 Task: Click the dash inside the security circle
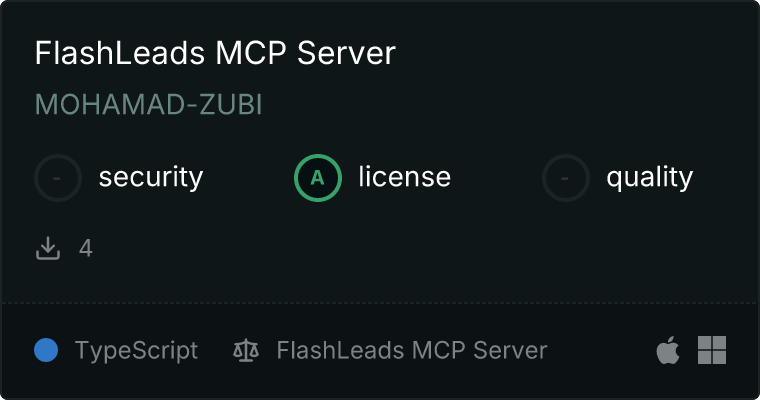[x=57, y=178]
